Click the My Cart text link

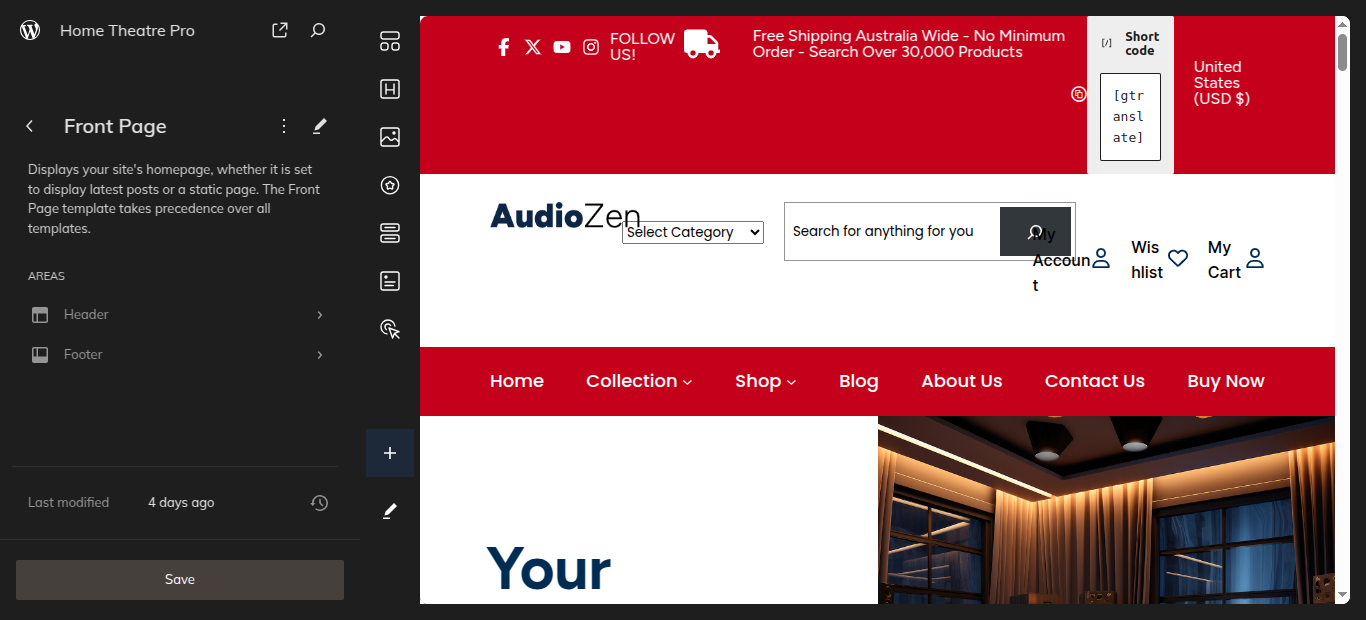pyautogui.click(x=1224, y=260)
